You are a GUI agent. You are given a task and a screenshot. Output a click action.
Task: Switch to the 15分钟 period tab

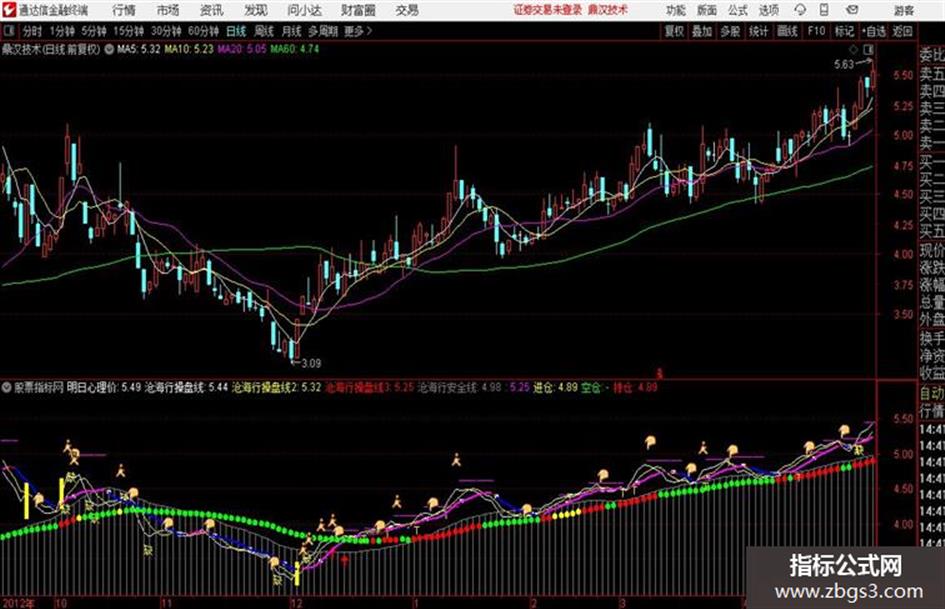[129, 31]
